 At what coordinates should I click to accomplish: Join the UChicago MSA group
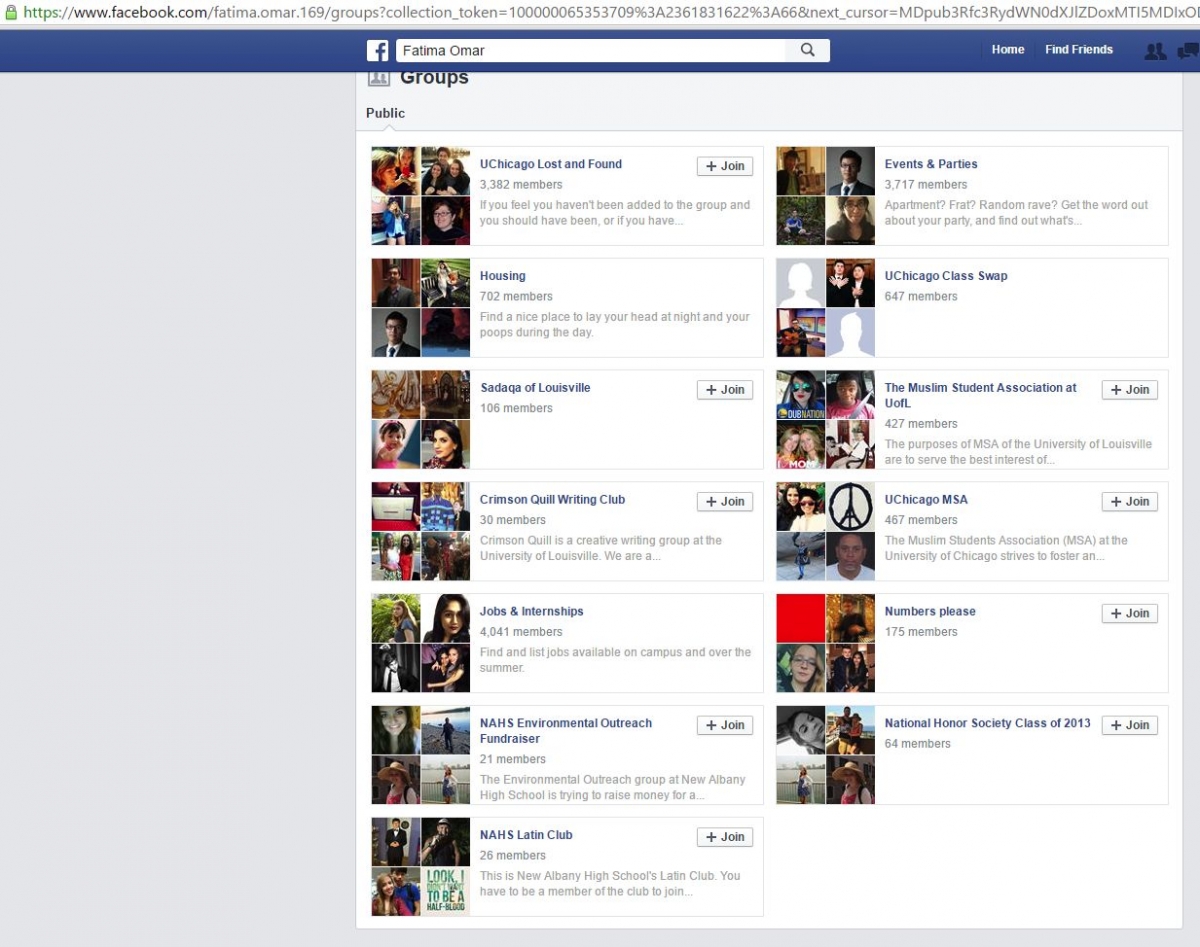point(1130,502)
